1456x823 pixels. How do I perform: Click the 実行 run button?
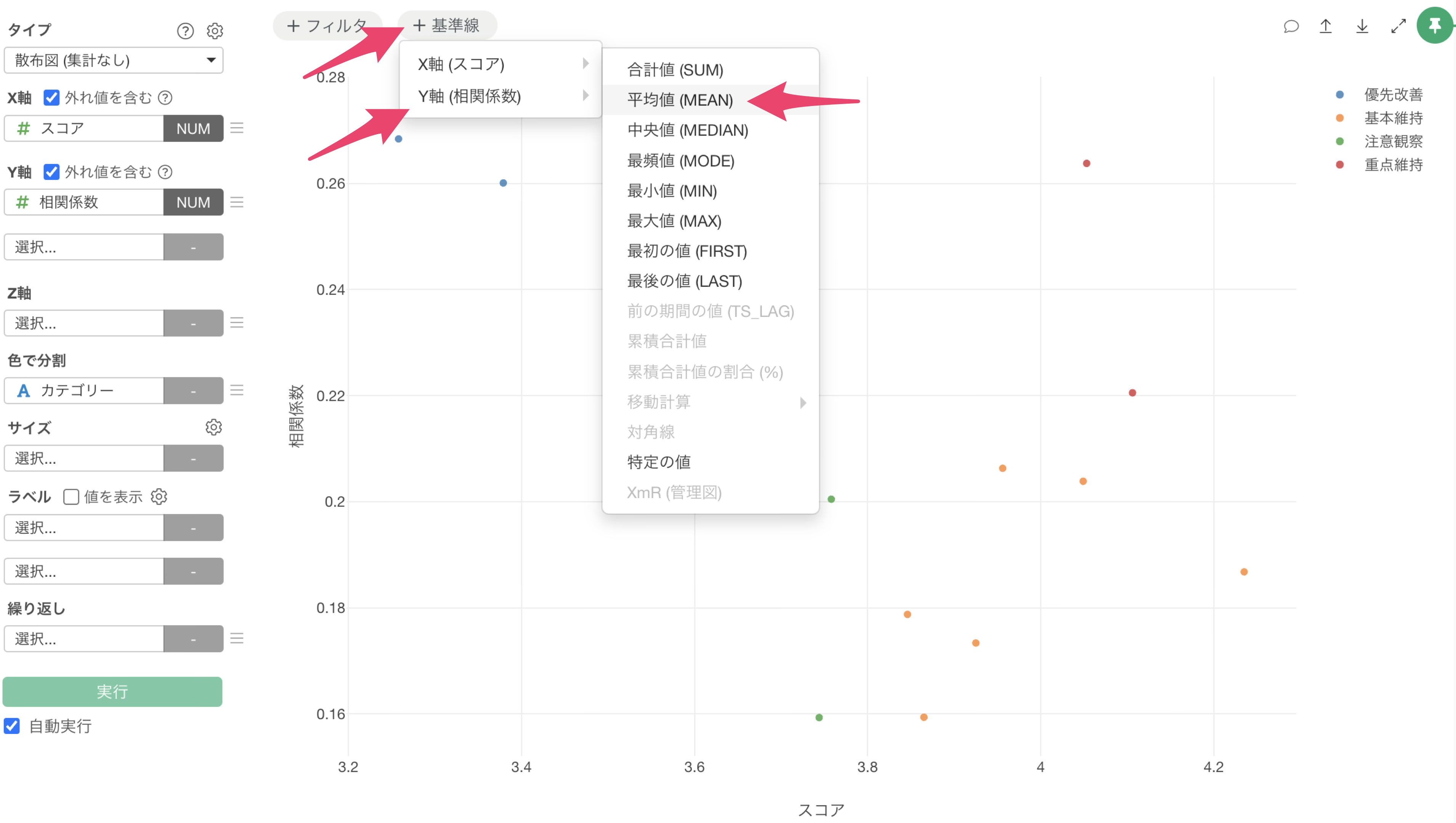point(112,691)
